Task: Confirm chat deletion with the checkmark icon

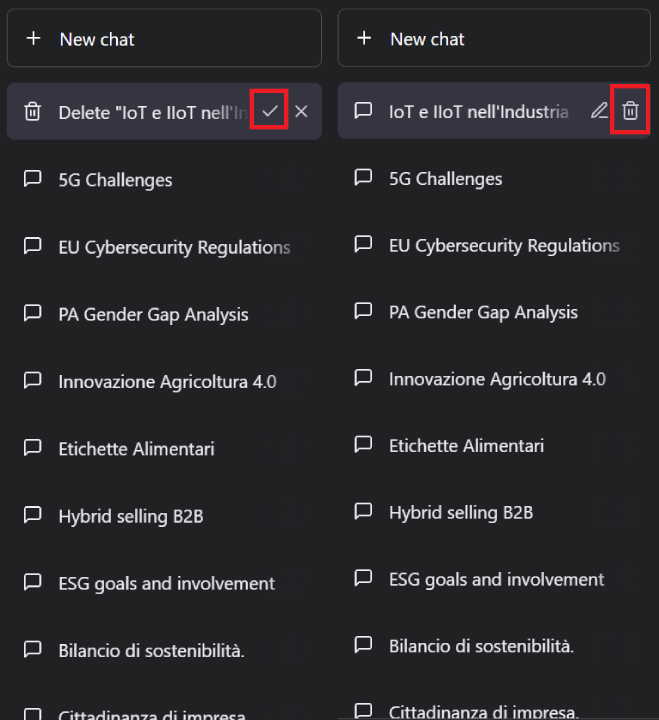Action: 269,111
